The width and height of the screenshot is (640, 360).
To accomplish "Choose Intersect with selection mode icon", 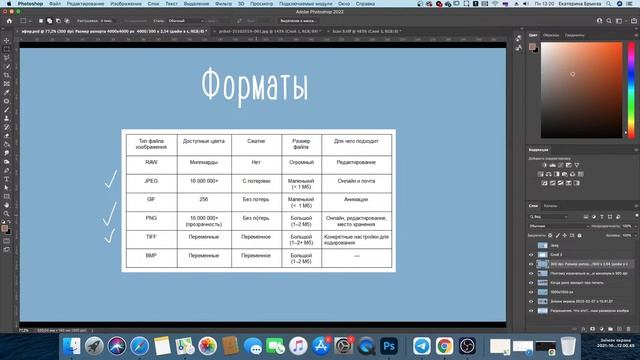I will (67, 20).
